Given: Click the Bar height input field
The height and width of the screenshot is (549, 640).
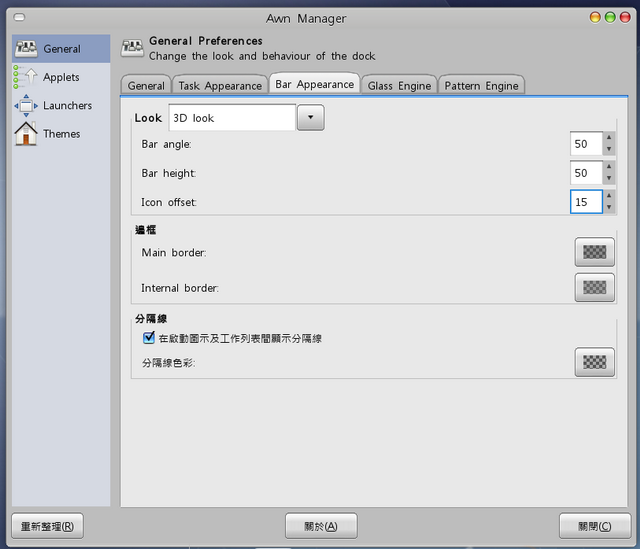Looking at the screenshot, I should (586, 173).
